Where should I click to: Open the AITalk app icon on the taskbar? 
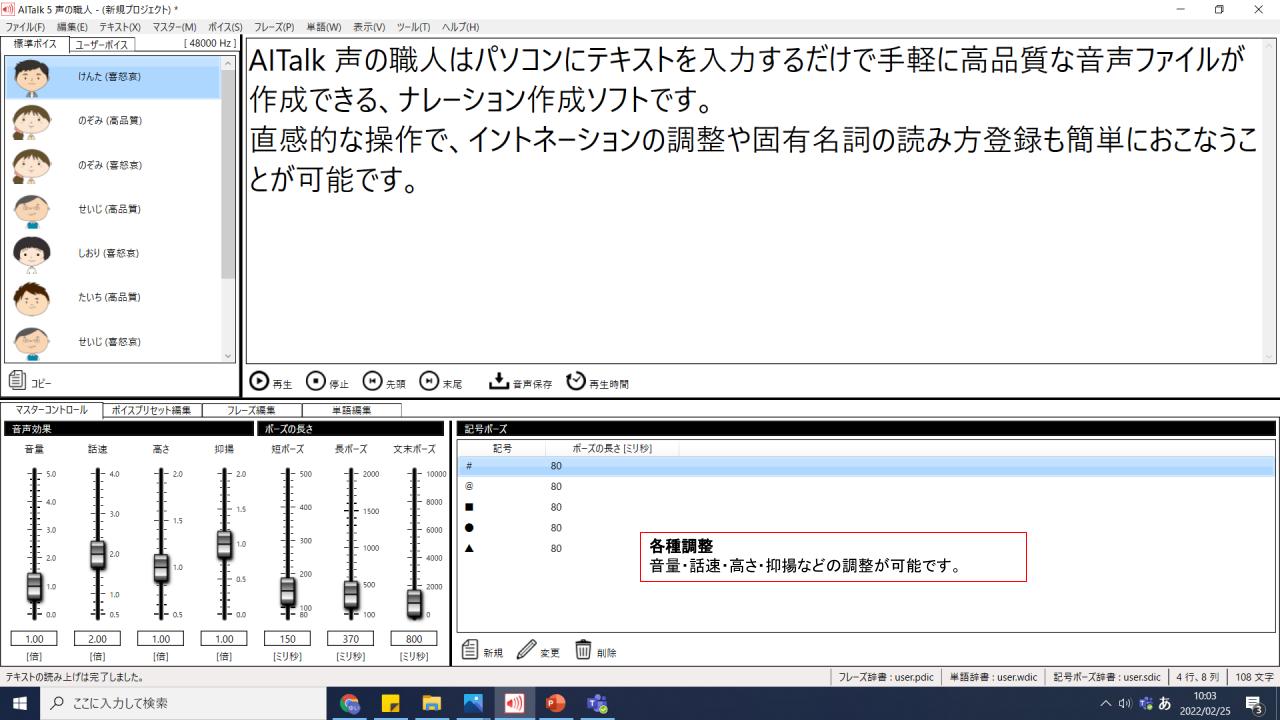pyautogui.click(x=514, y=703)
